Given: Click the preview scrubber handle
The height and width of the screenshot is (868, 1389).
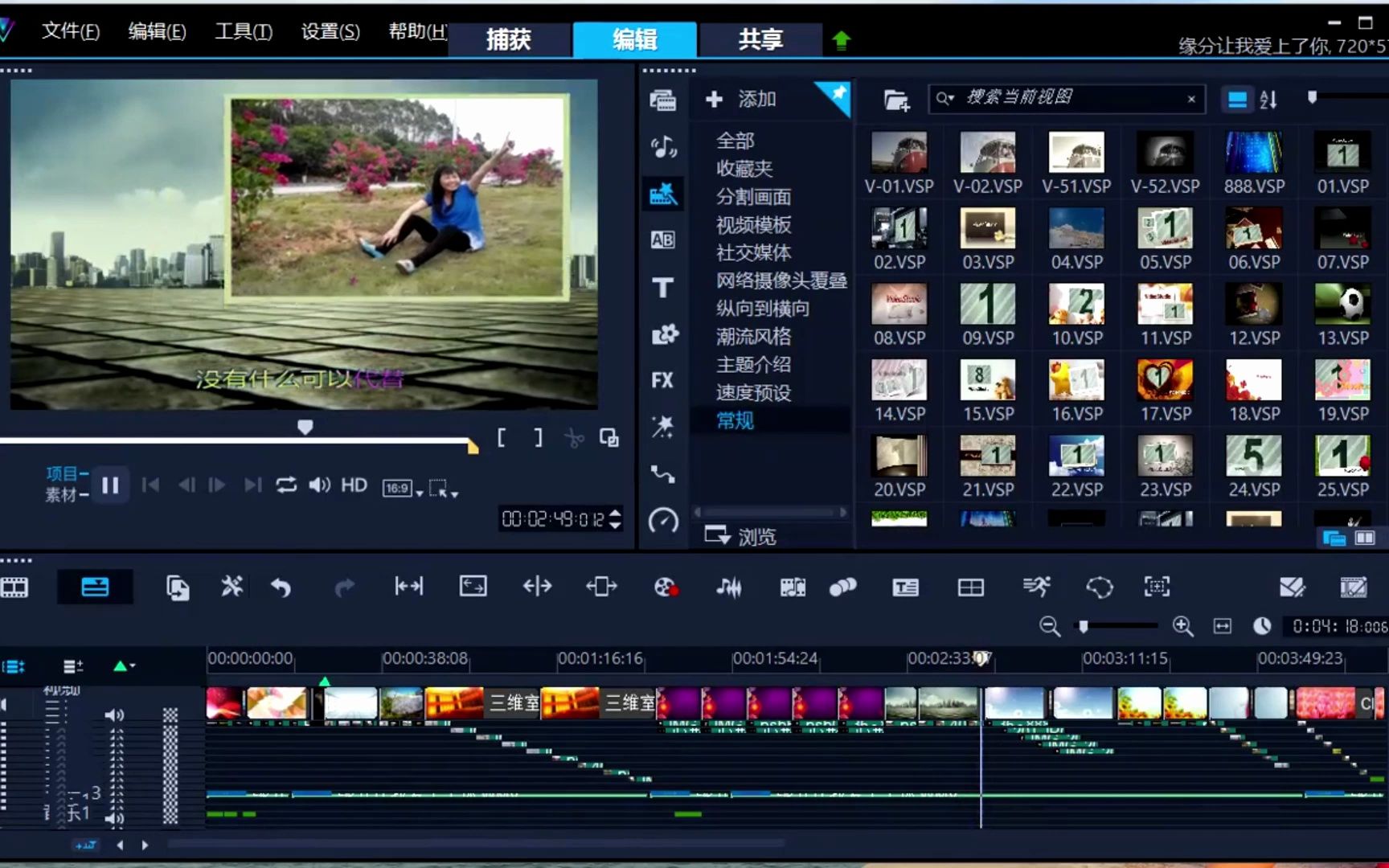Looking at the screenshot, I should [305, 427].
